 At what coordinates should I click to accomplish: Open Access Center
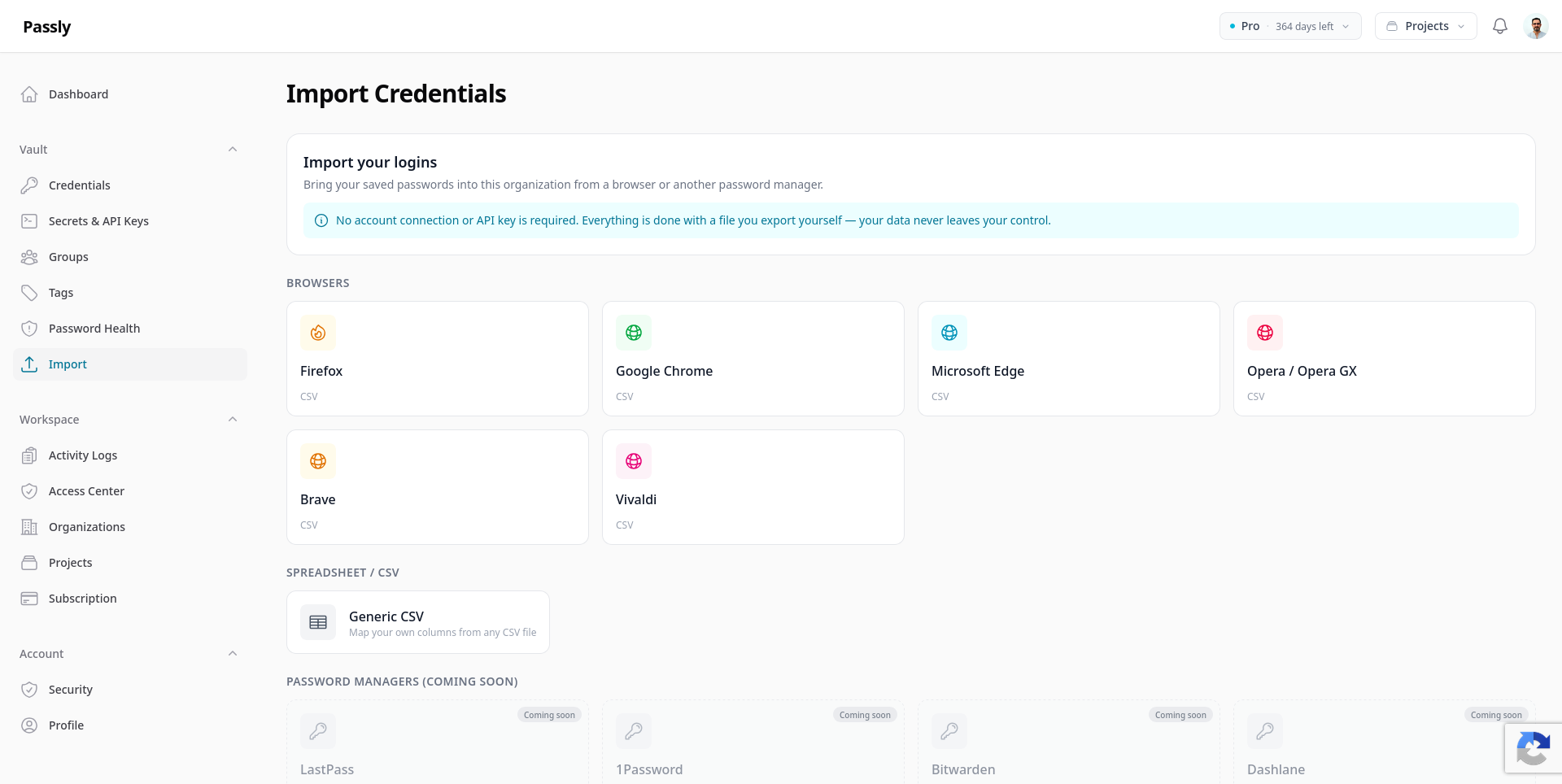130,491
